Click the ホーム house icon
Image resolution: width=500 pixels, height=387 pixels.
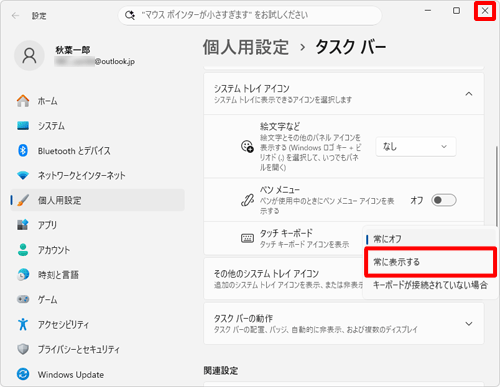(23, 101)
